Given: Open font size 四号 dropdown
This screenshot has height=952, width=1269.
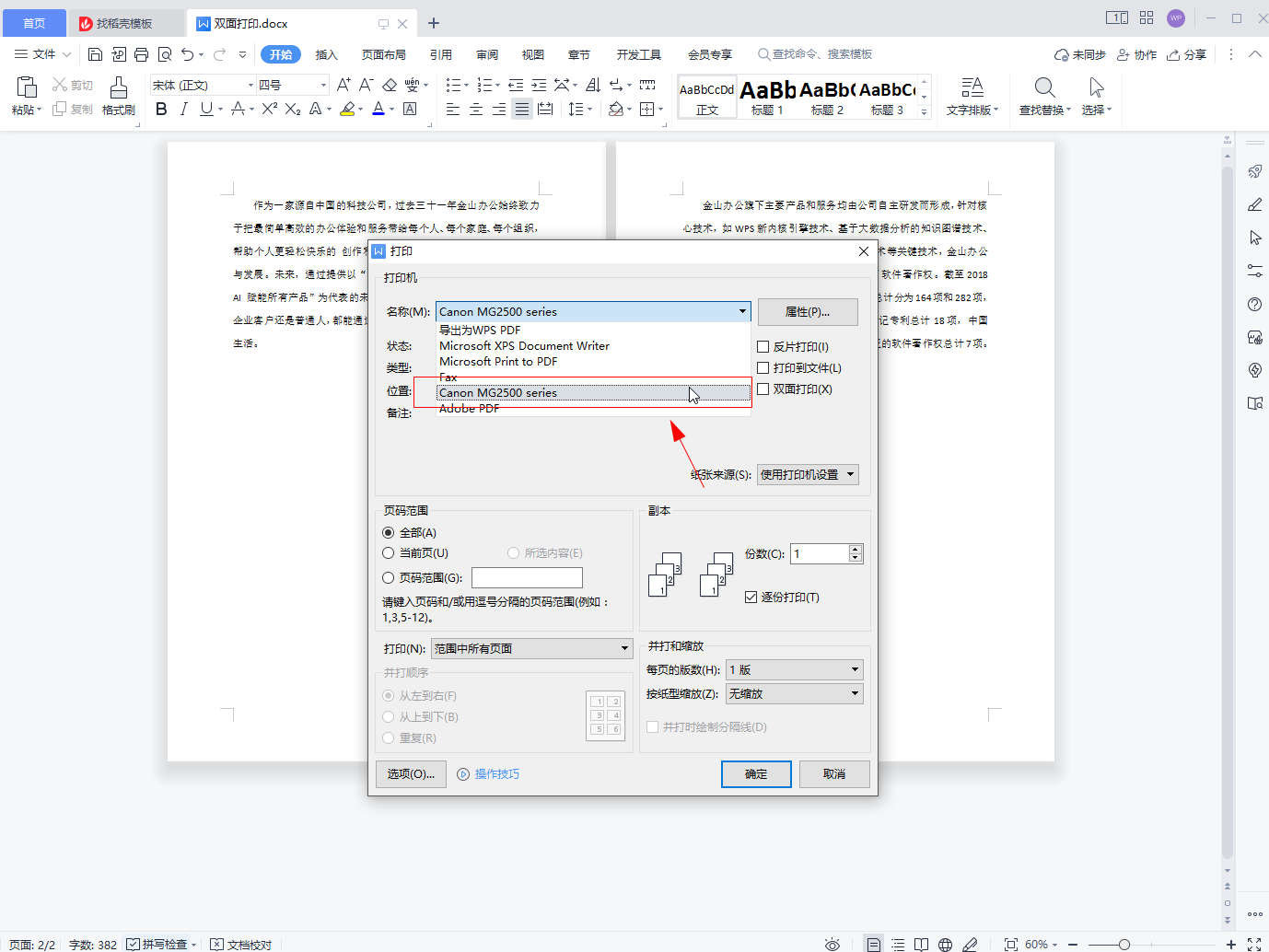Looking at the screenshot, I should click(323, 85).
